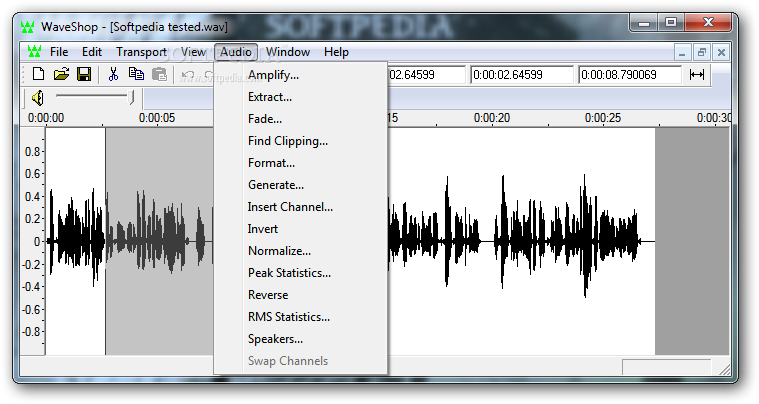Close the Softpedia tested.wav document
759x404 pixels.
coord(721,52)
